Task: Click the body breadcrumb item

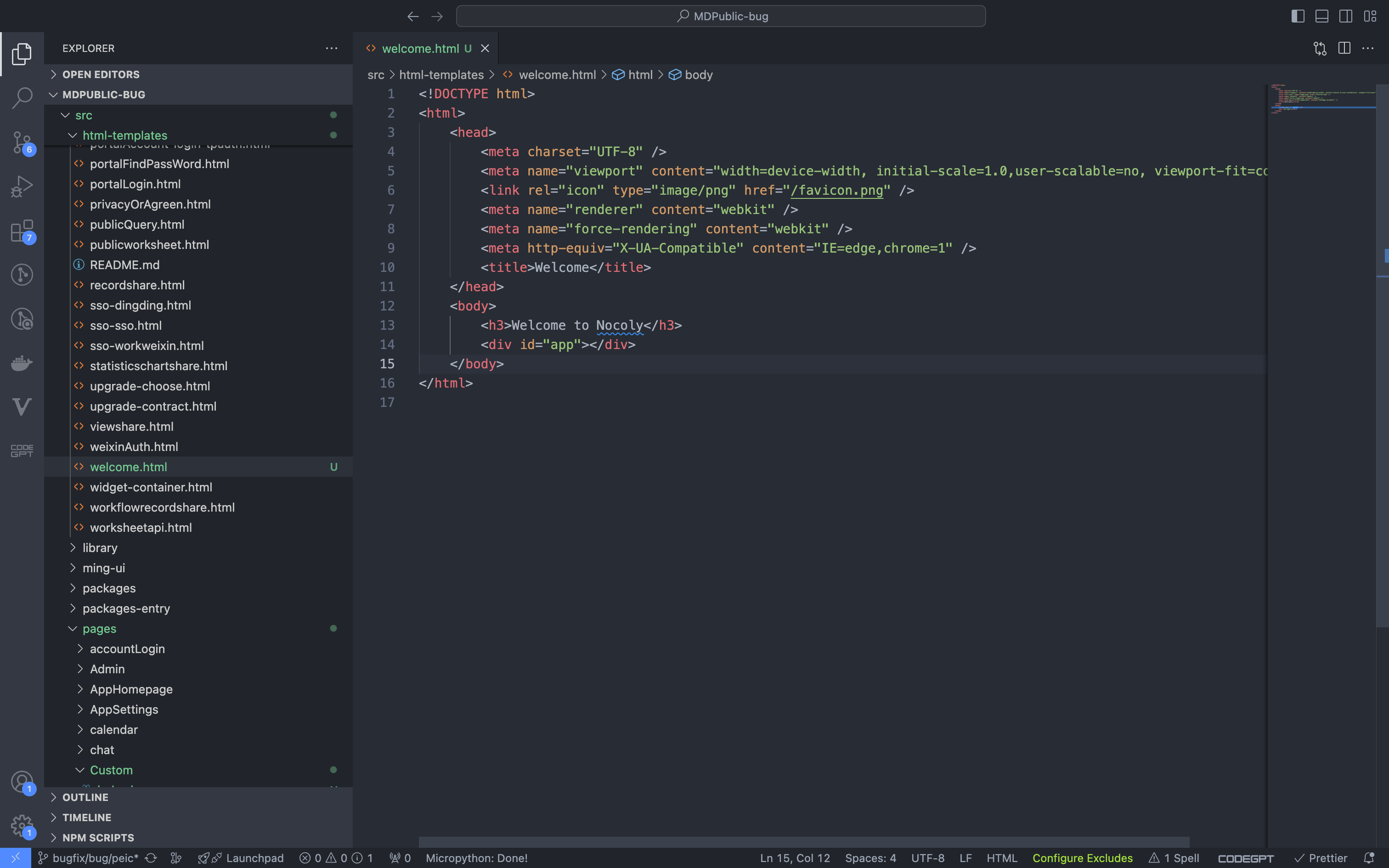Action: (x=691, y=74)
